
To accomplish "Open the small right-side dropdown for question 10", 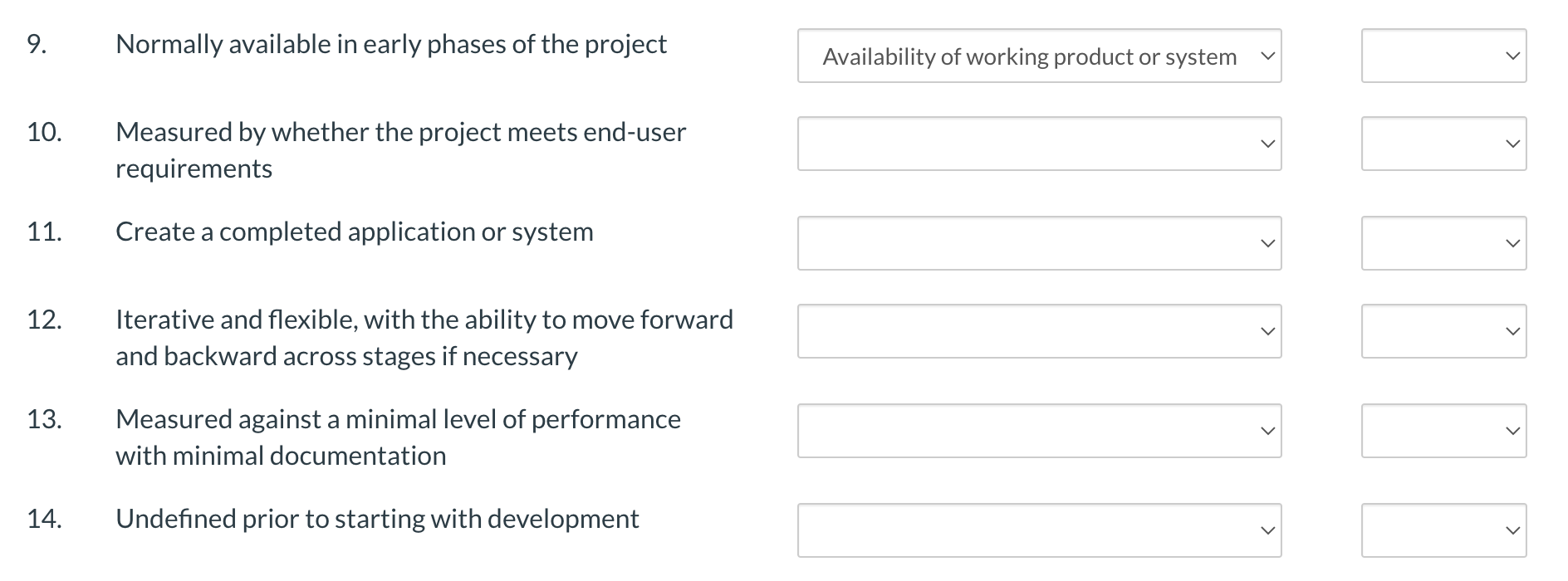I will 1443,144.
